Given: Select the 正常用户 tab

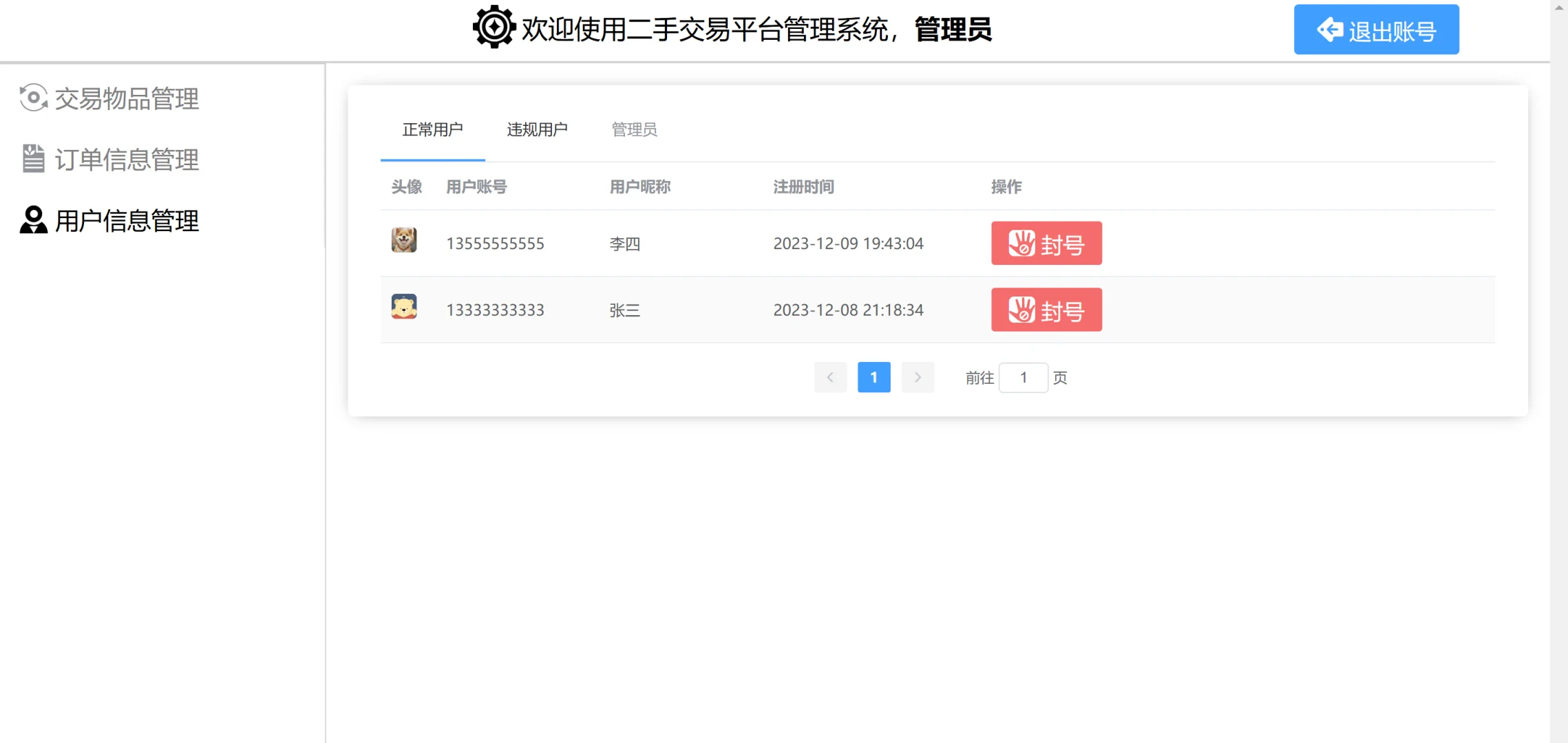Looking at the screenshot, I should point(432,129).
